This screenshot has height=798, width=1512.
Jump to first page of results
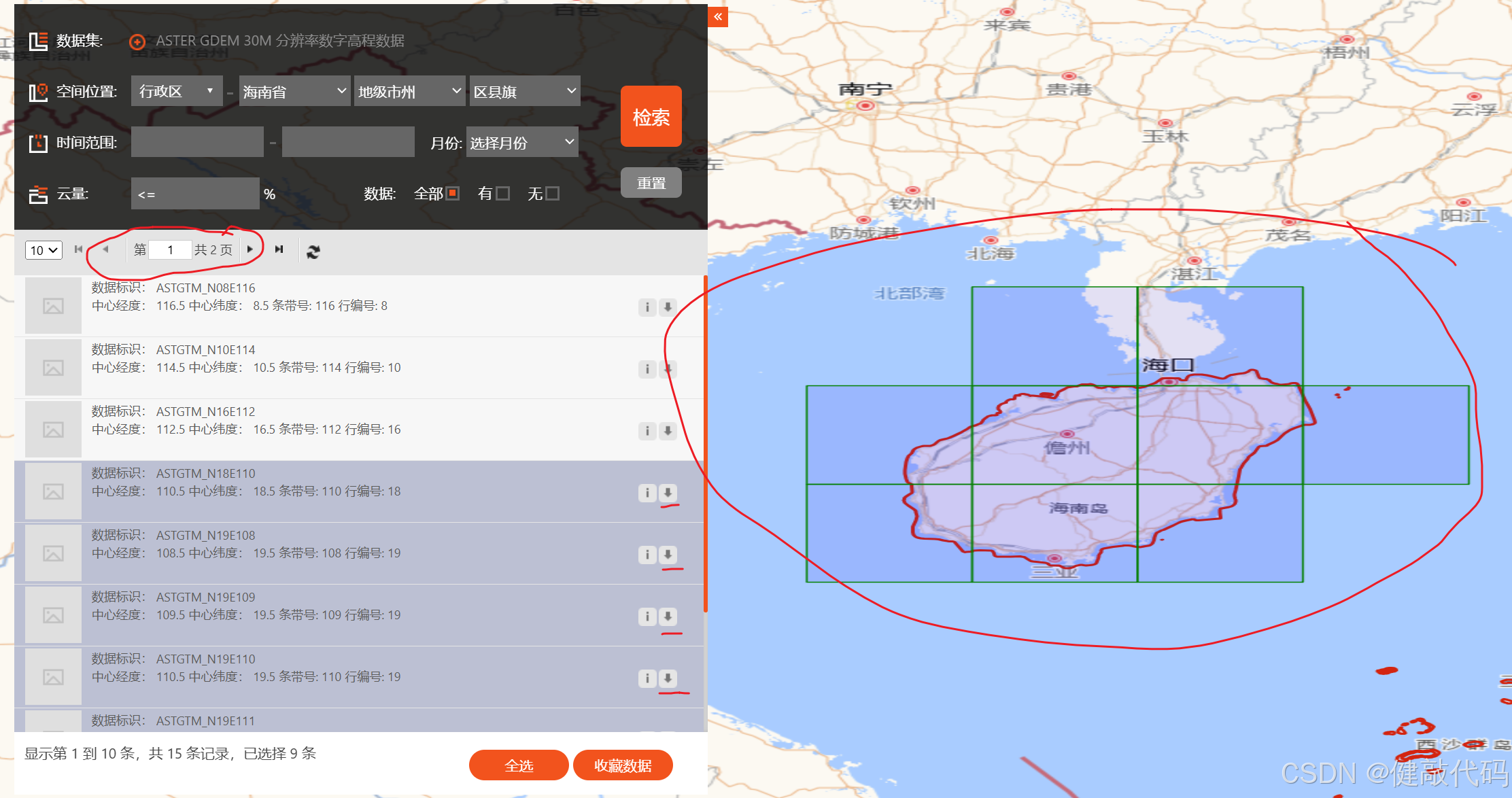tap(78, 249)
